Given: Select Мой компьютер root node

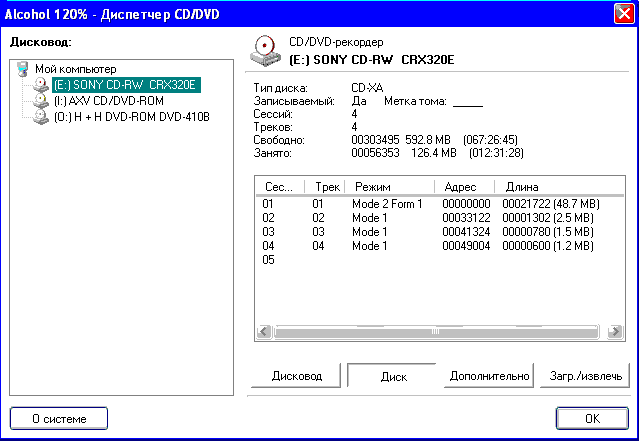Looking at the screenshot, I should [x=75, y=69].
